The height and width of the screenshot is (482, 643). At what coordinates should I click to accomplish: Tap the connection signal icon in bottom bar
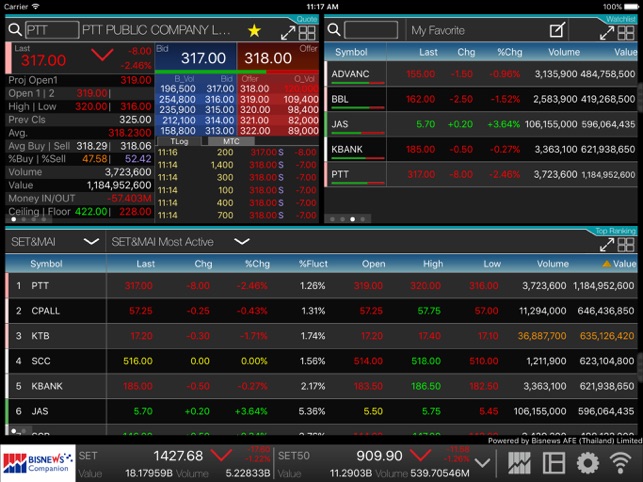(x=621, y=463)
